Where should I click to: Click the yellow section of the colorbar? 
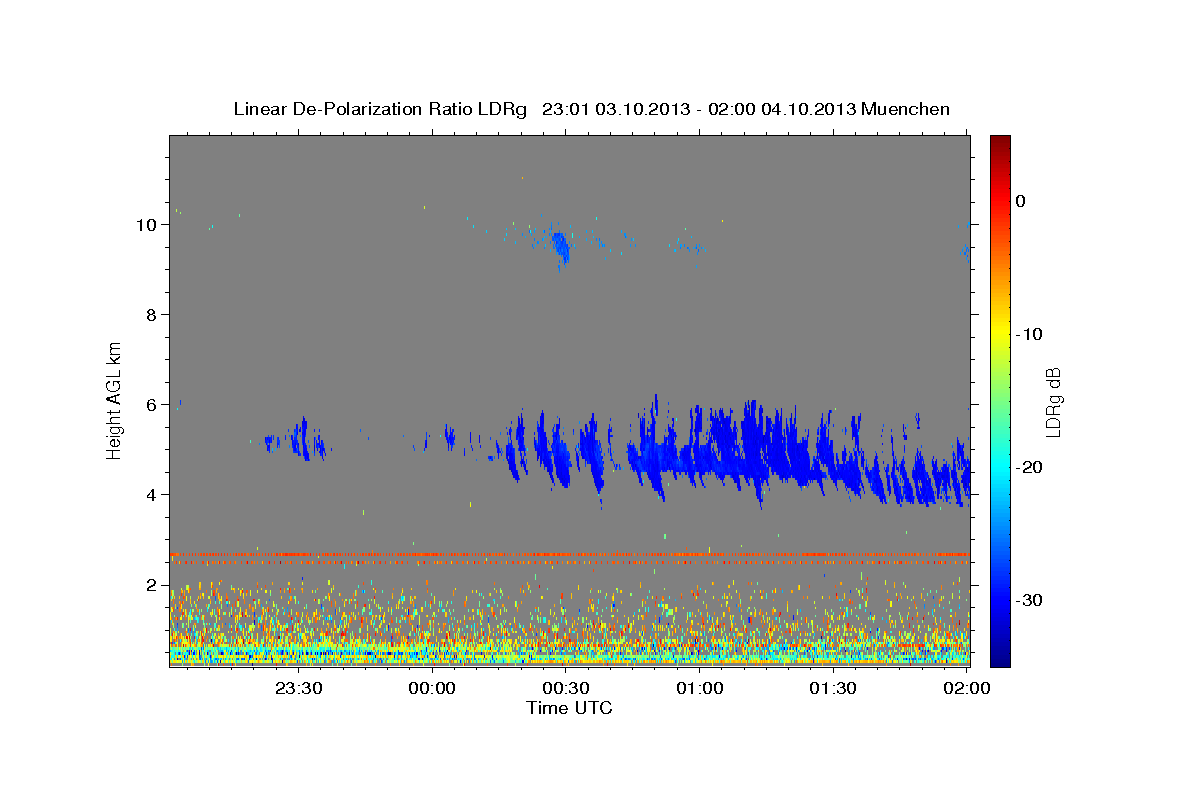pyautogui.click(x=1000, y=330)
